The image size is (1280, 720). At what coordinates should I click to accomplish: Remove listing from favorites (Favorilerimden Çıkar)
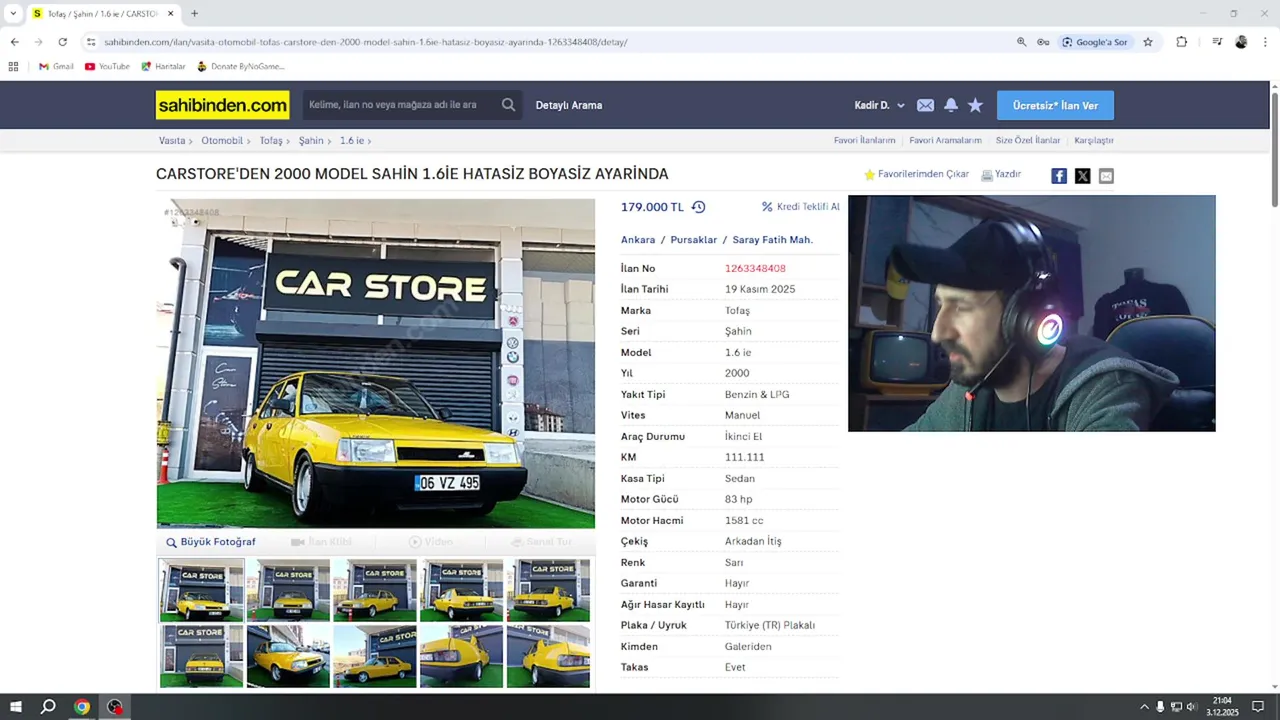[916, 174]
